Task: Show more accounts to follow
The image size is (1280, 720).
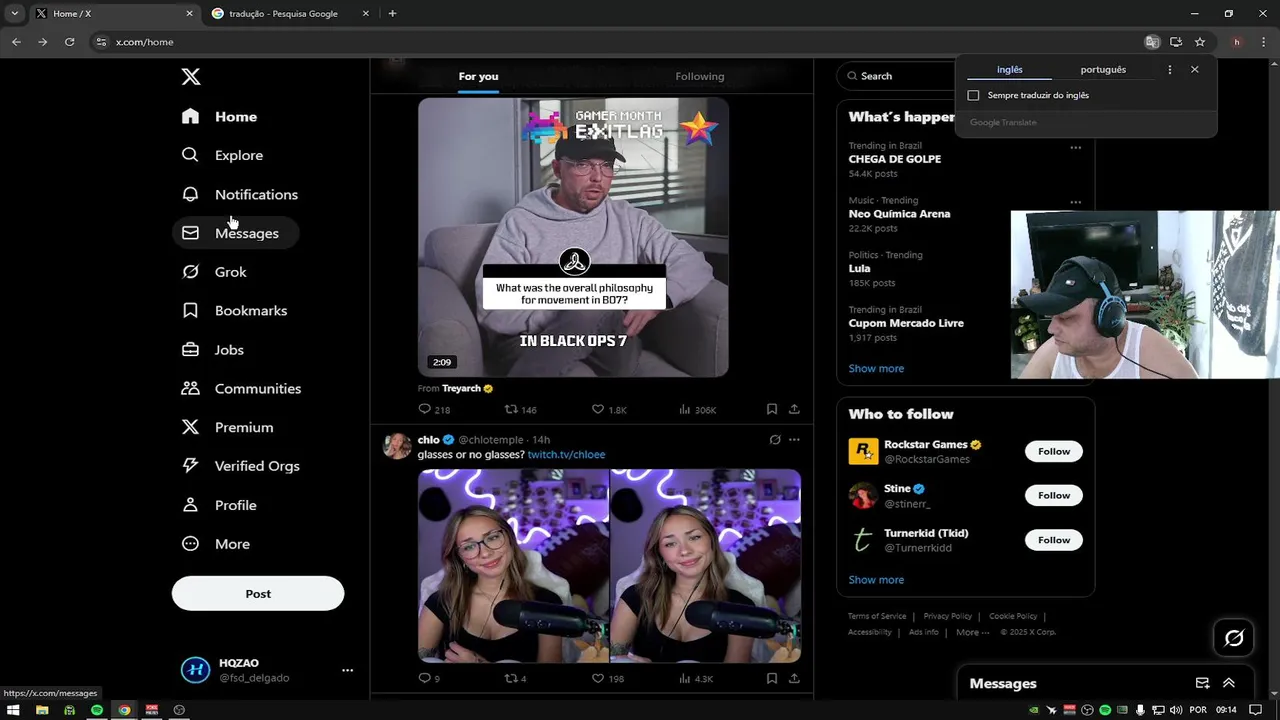Action: tap(876, 580)
